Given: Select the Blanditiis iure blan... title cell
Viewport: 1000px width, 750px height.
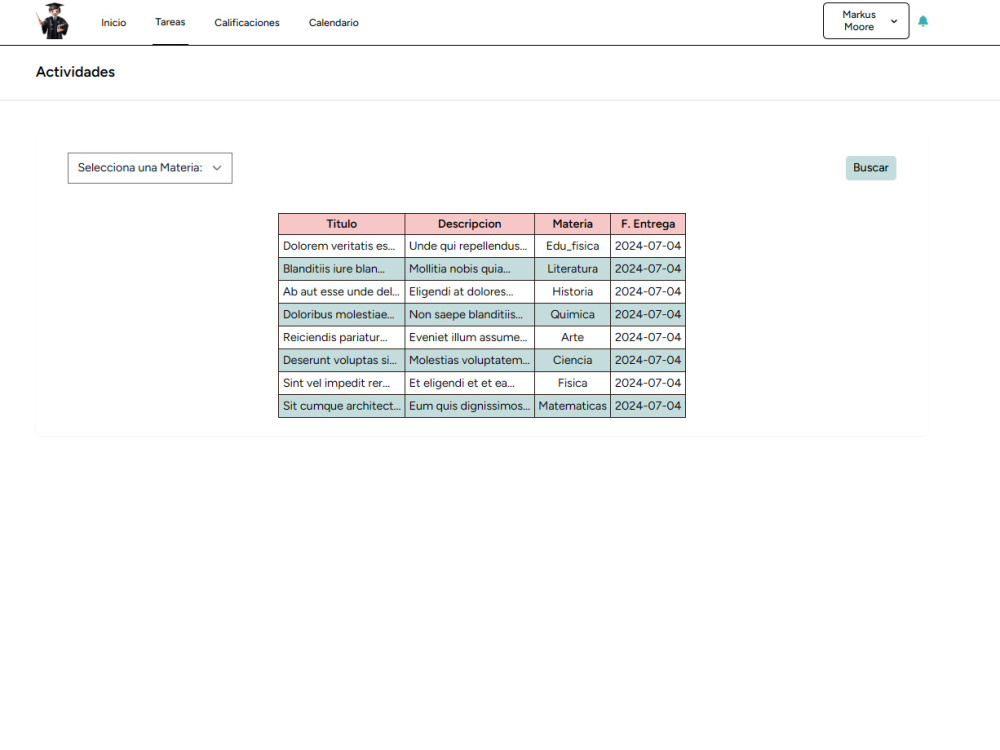Looking at the screenshot, I should pos(342,268).
